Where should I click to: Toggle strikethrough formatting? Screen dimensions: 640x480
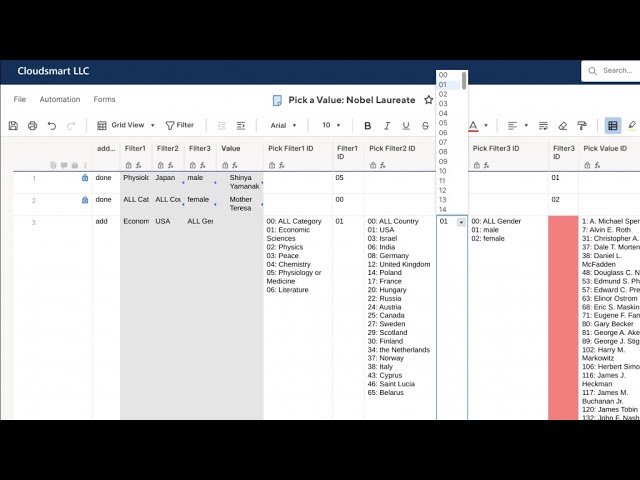[425, 126]
